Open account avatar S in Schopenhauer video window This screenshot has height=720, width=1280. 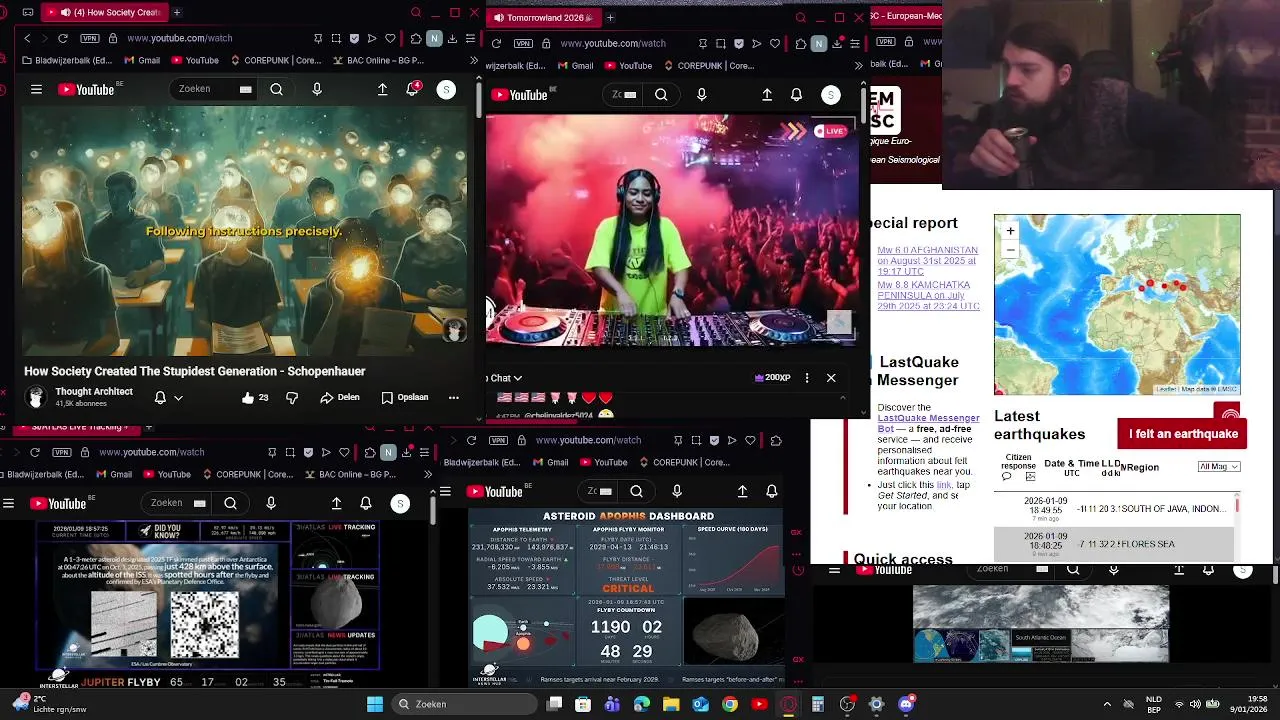tap(446, 89)
